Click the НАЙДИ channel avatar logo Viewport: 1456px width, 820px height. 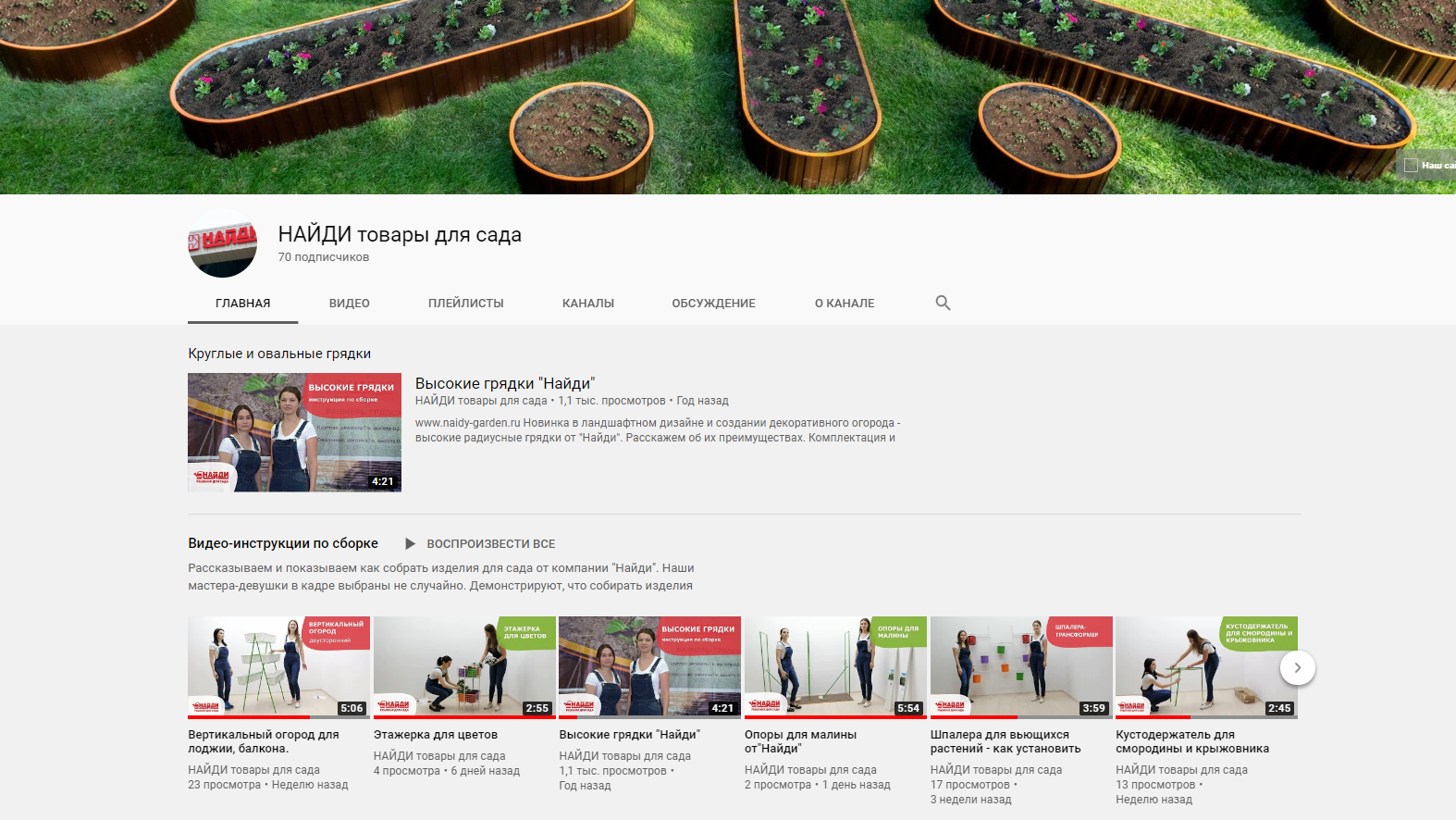pyautogui.click(x=223, y=243)
